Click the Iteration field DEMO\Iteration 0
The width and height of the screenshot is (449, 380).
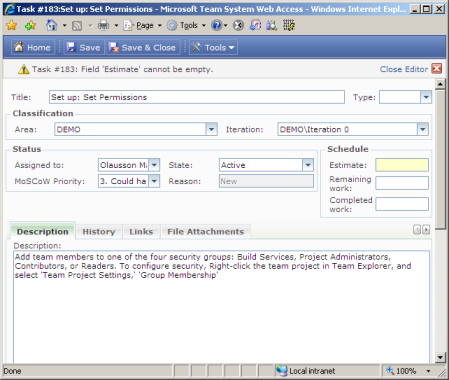click(x=347, y=129)
